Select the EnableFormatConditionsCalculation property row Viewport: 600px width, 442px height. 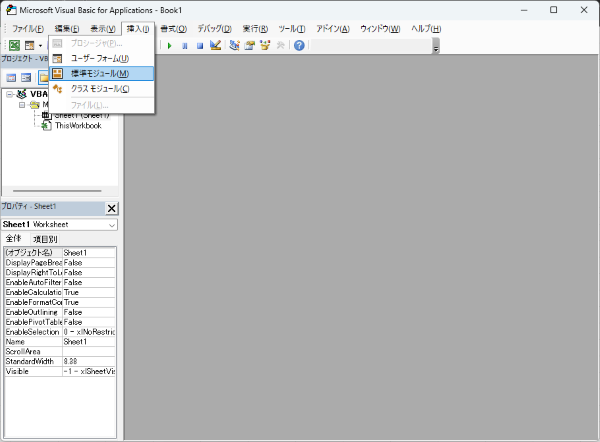tap(60, 302)
